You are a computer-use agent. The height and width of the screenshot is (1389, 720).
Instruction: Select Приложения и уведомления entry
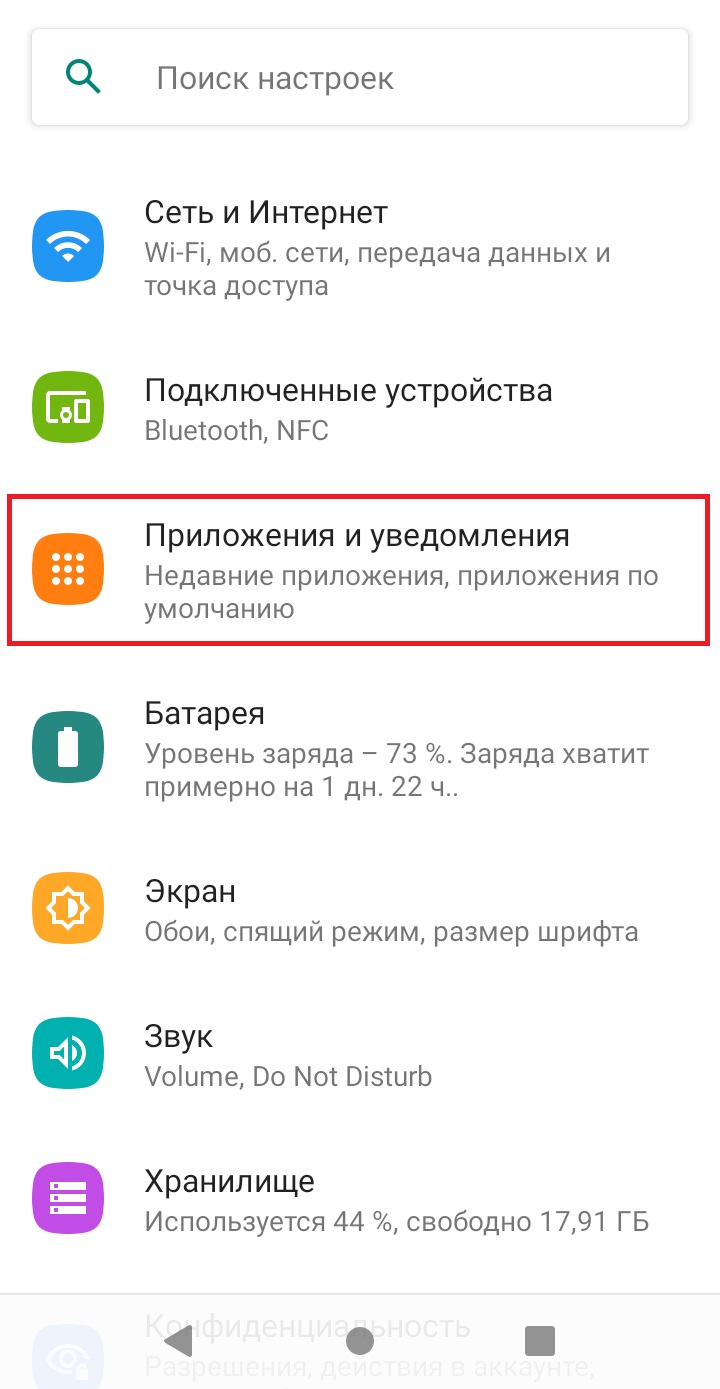pos(360,570)
